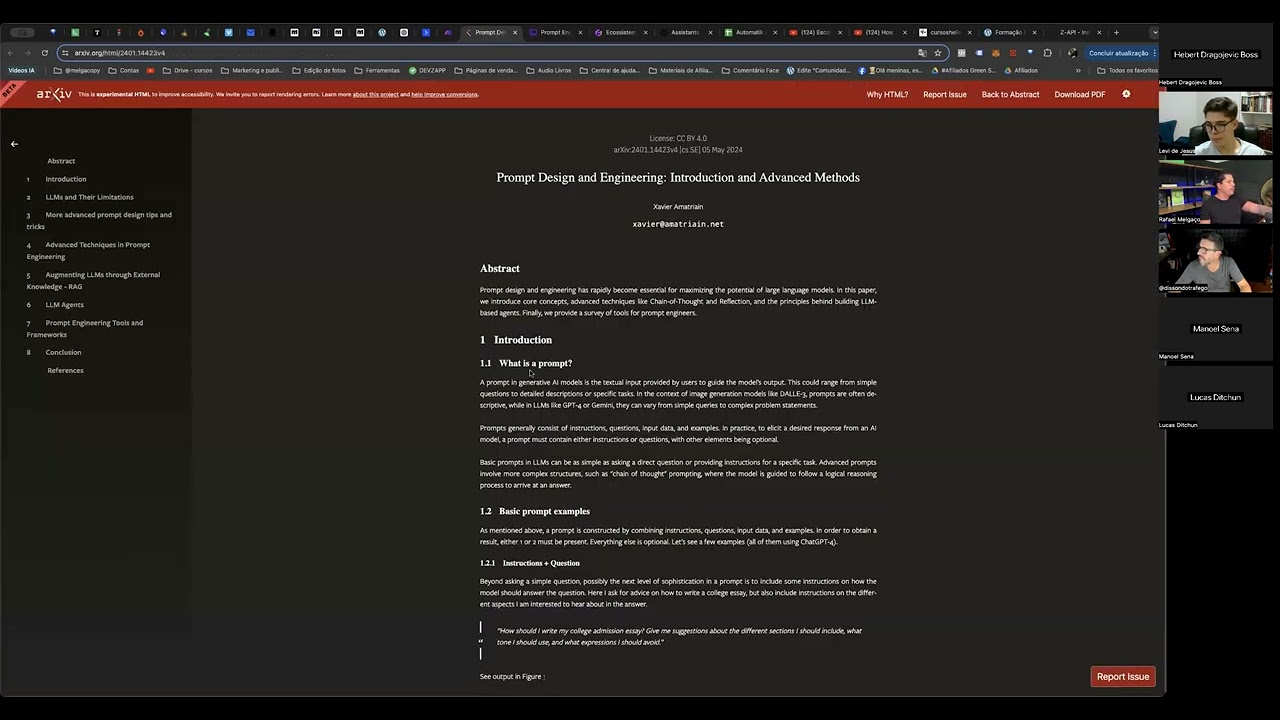Go to Introduction sidebar entry

pos(66,179)
